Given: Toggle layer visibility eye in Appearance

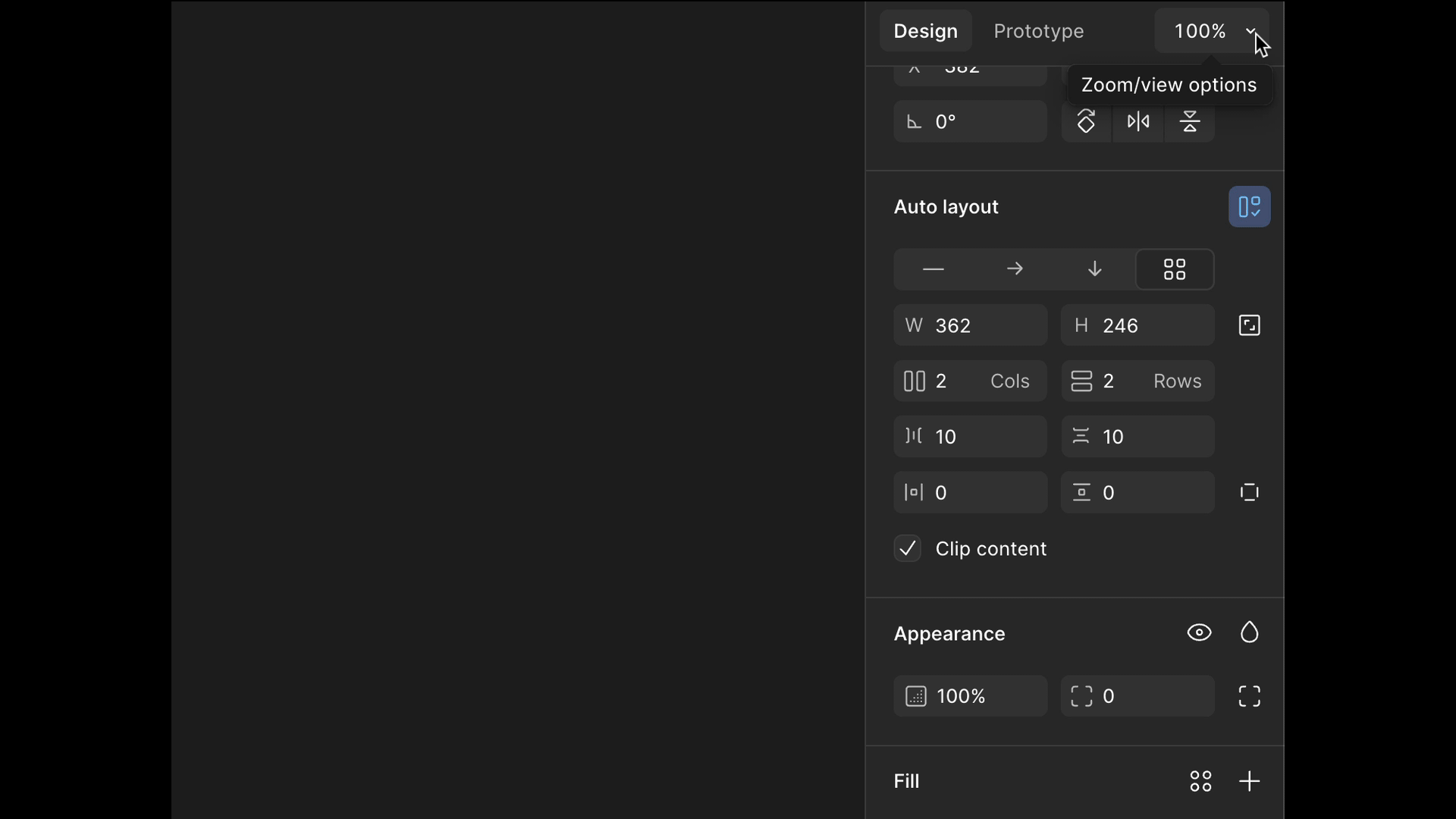Looking at the screenshot, I should (1199, 632).
